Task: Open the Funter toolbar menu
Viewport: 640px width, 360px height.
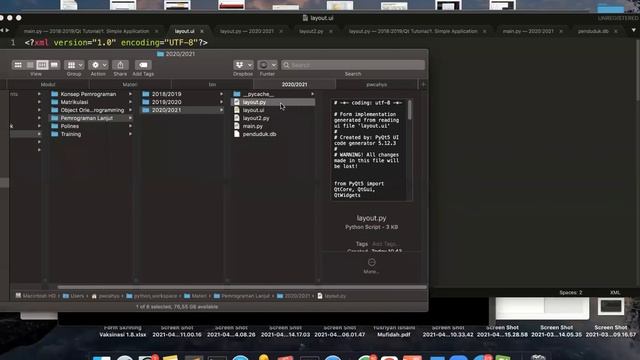Action: [x=267, y=65]
